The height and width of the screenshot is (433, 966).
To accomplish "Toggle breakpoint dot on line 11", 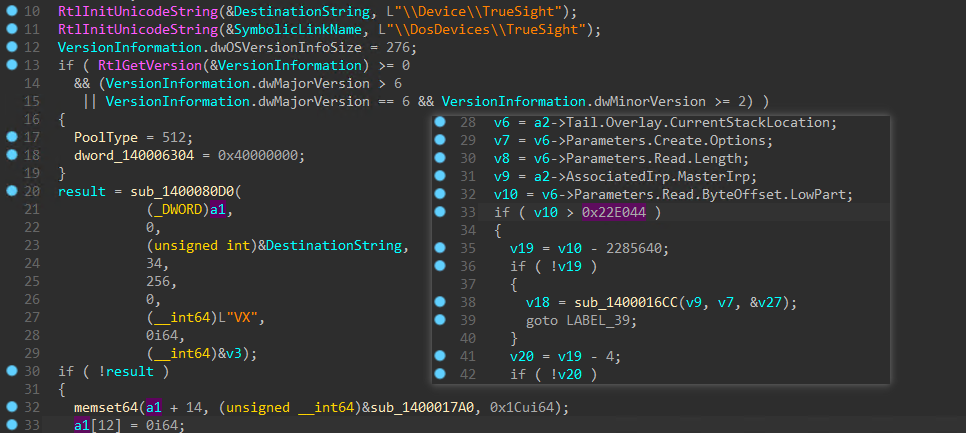I will [x=10, y=28].
